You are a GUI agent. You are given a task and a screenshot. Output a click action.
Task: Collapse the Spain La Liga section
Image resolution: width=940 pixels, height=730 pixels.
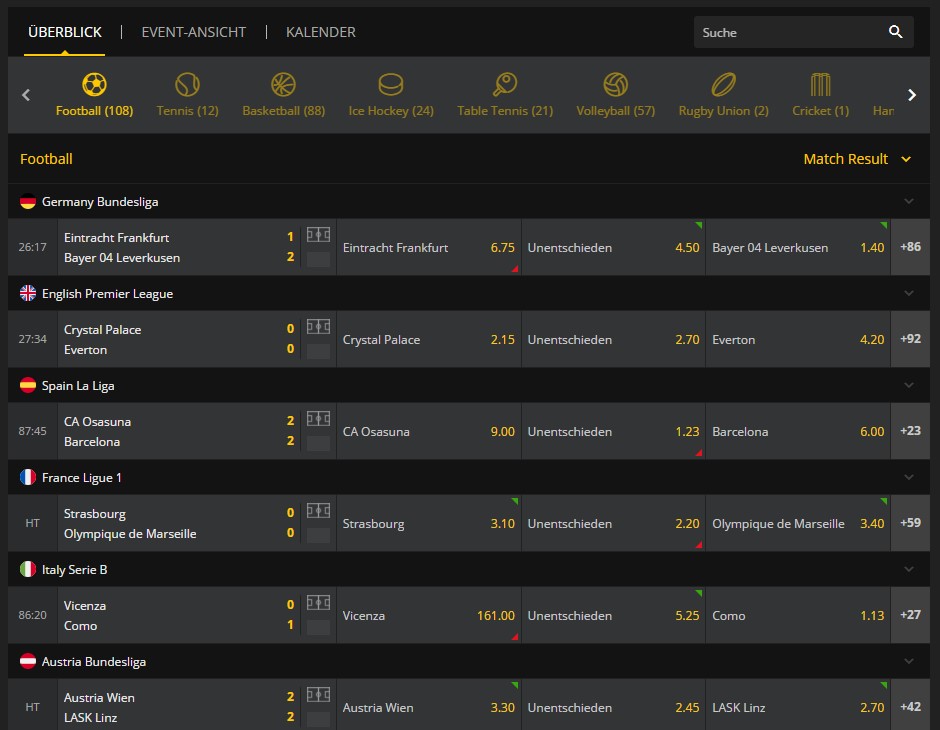(x=909, y=385)
